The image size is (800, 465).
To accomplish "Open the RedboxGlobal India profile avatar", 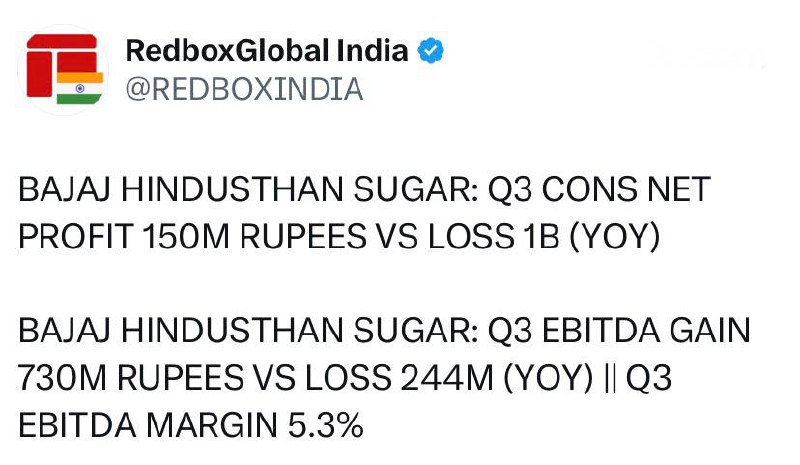I will pos(61,68).
